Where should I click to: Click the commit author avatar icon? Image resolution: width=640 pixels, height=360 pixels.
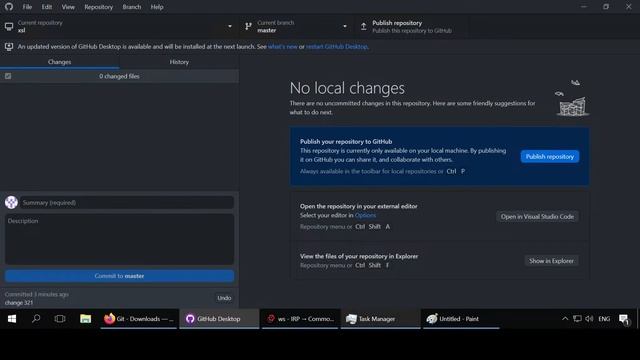coord(11,202)
